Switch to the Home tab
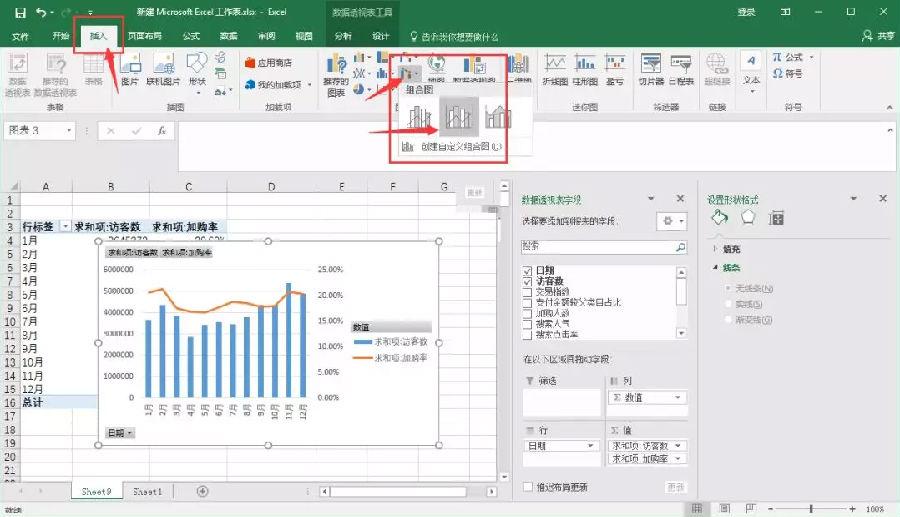 pos(60,36)
